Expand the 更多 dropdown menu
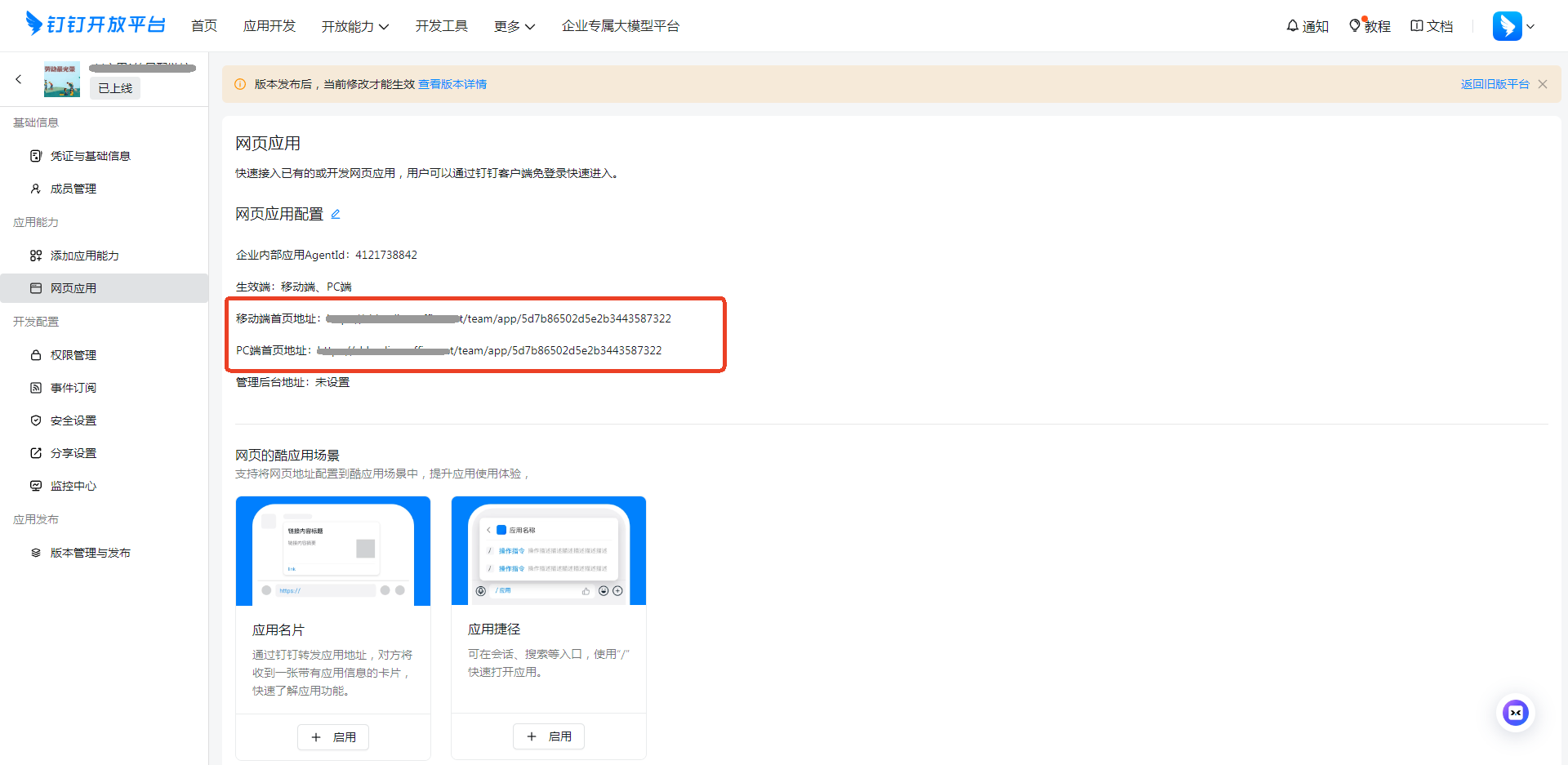Viewport: 1568px width, 765px height. (514, 26)
